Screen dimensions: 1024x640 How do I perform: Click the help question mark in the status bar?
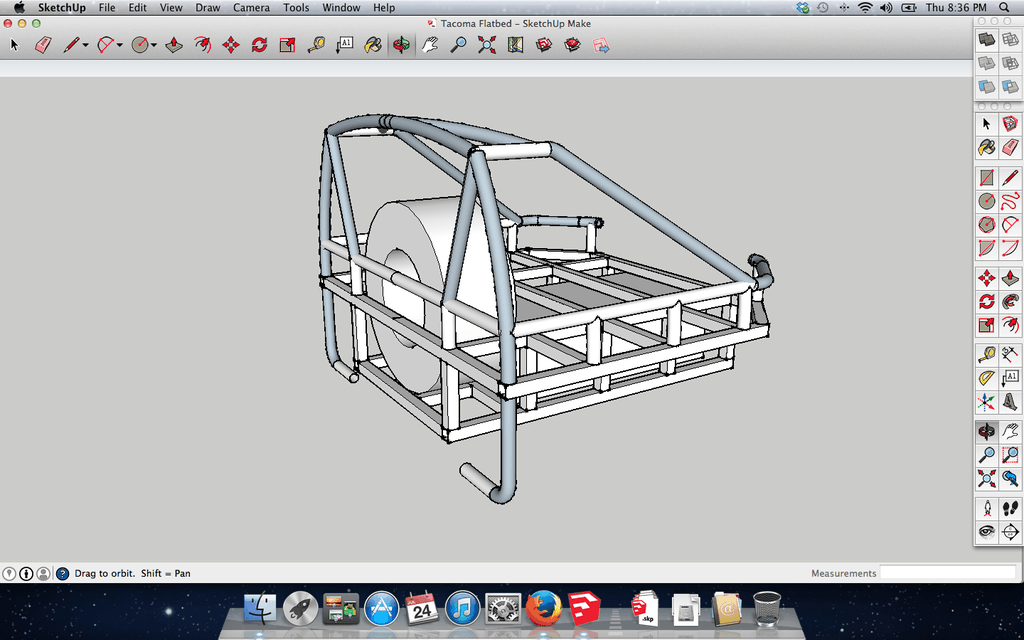[x=63, y=573]
